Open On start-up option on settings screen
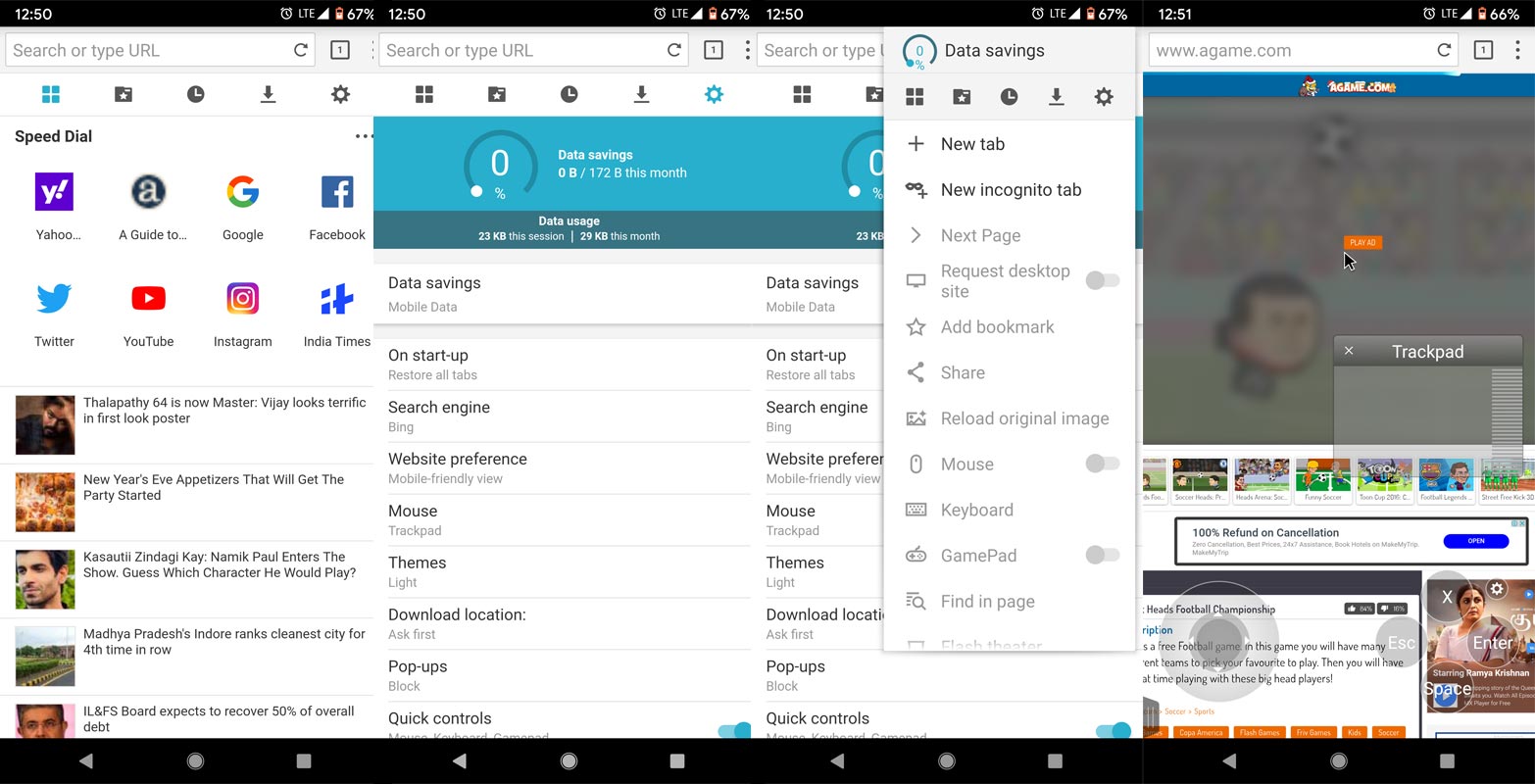The image size is (1535, 784). [x=563, y=365]
